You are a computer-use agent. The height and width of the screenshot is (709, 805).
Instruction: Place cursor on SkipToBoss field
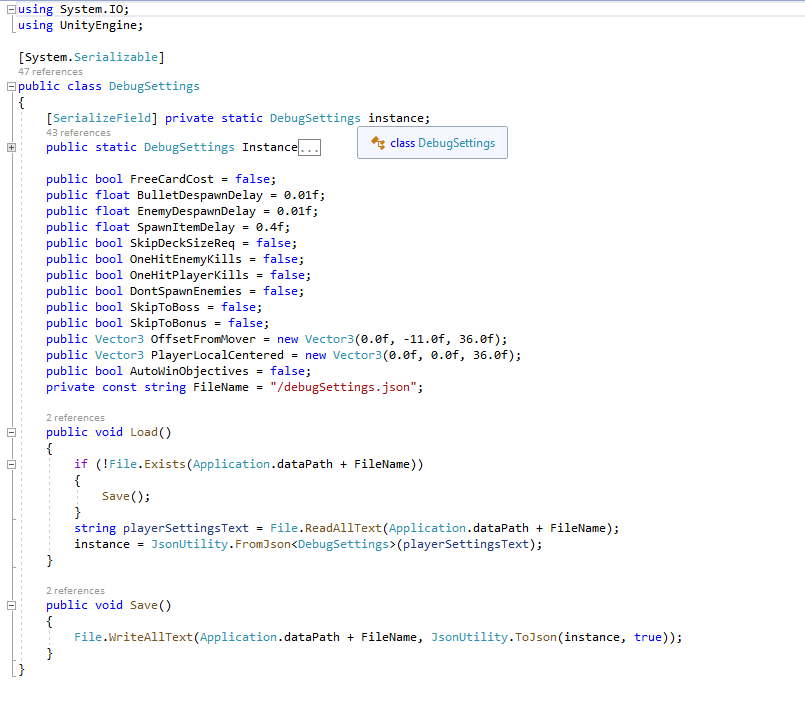[x=165, y=307]
